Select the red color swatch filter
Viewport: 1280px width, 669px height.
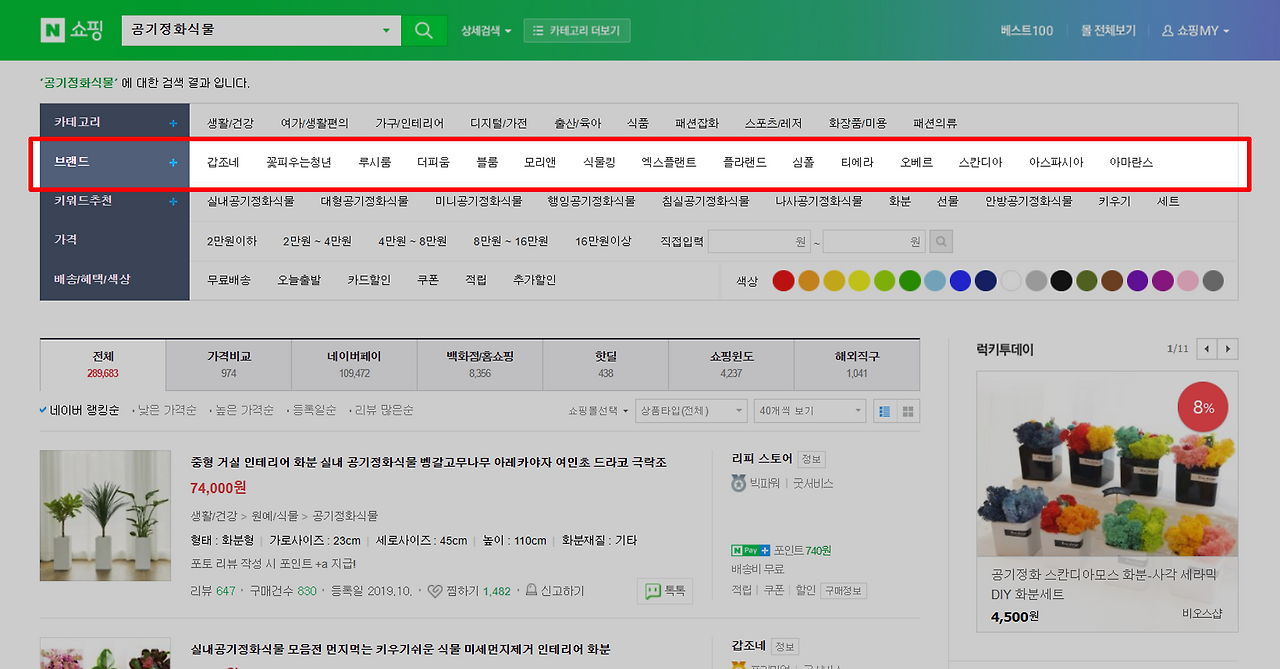coord(783,281)
